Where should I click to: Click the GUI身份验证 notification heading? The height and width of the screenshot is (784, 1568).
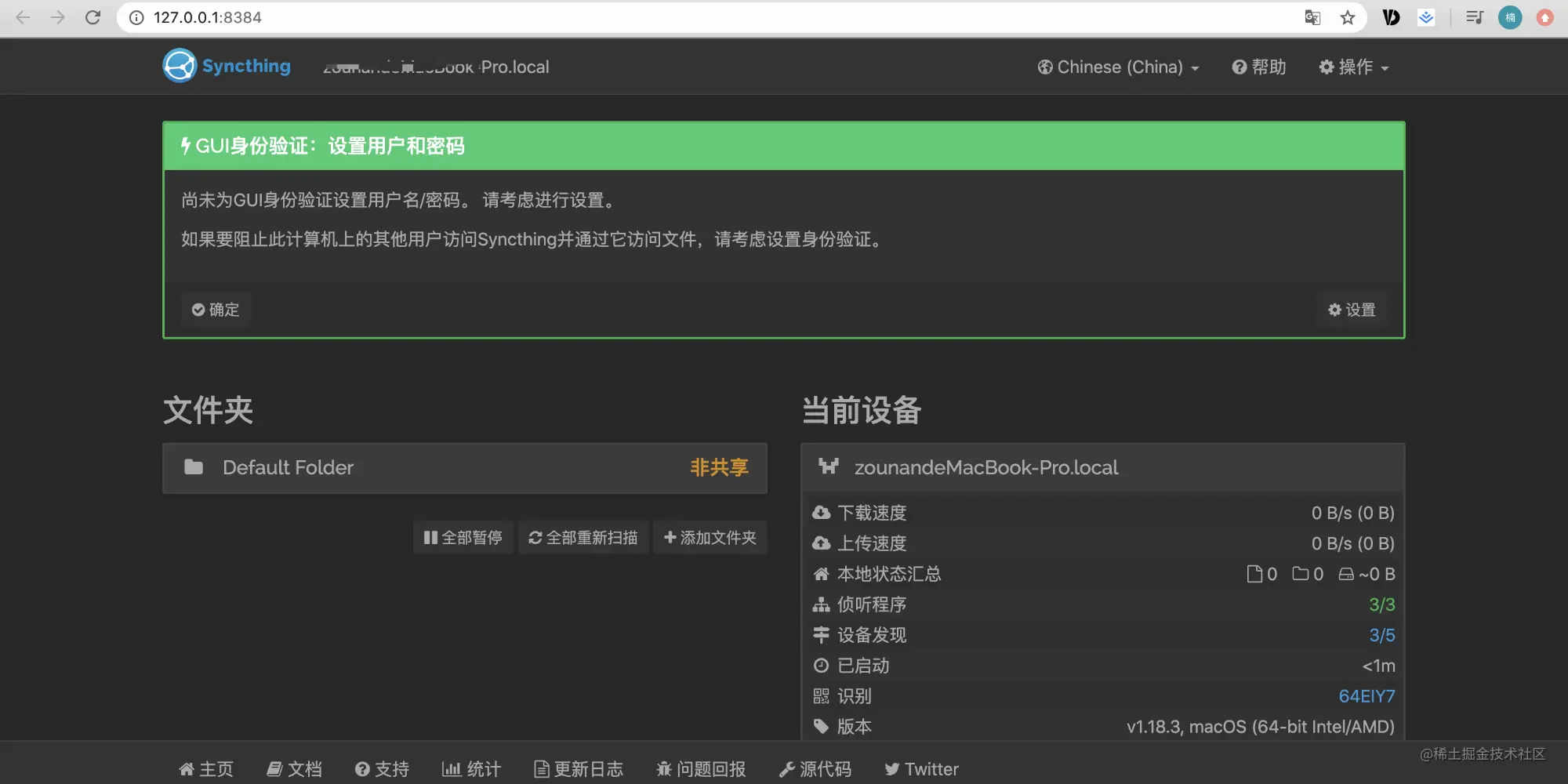(x=322, y=146)
